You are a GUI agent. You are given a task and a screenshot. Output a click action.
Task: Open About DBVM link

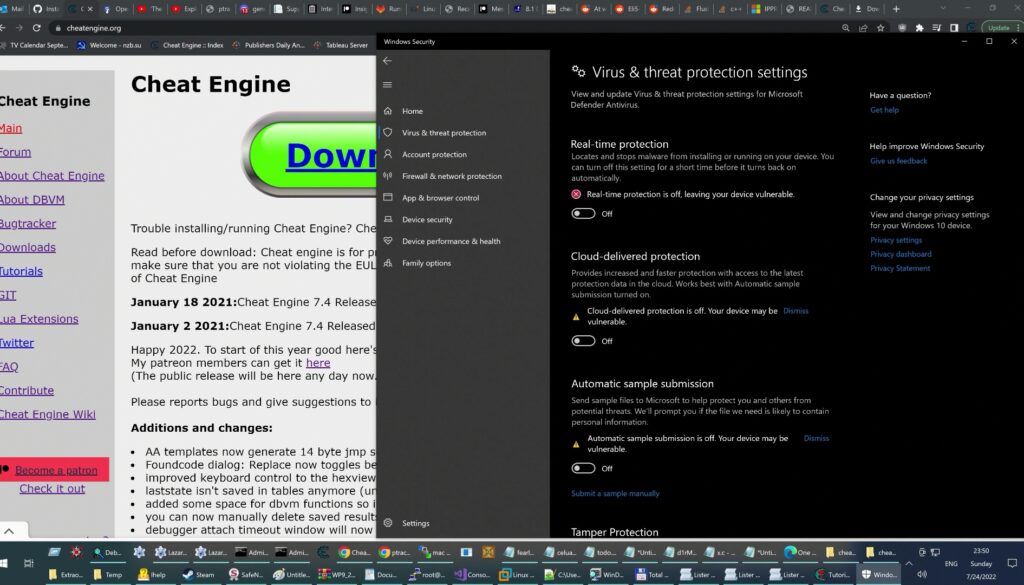[x=31, y=200]
